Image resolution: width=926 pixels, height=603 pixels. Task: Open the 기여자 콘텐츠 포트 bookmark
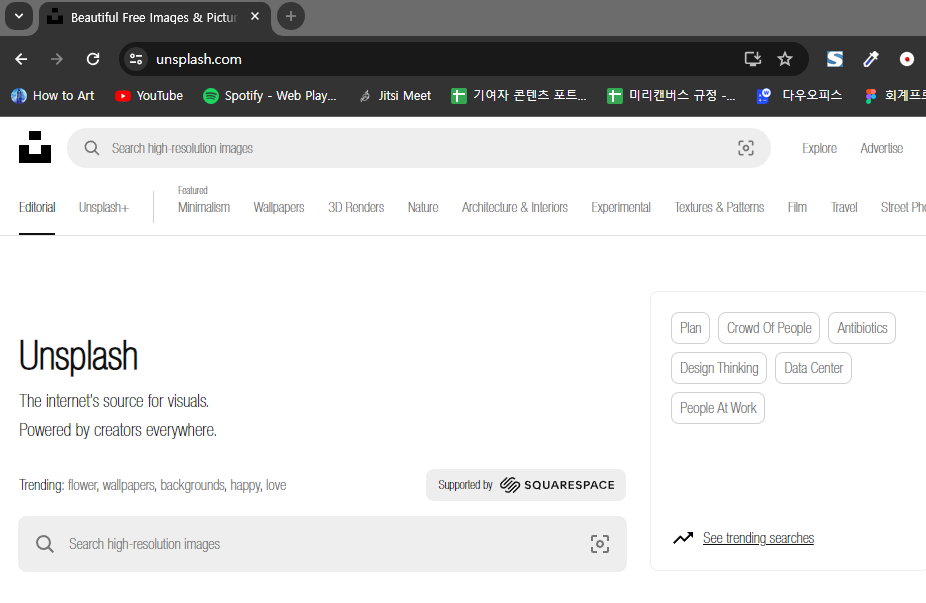pyautogui.click(x=519, y=96)
